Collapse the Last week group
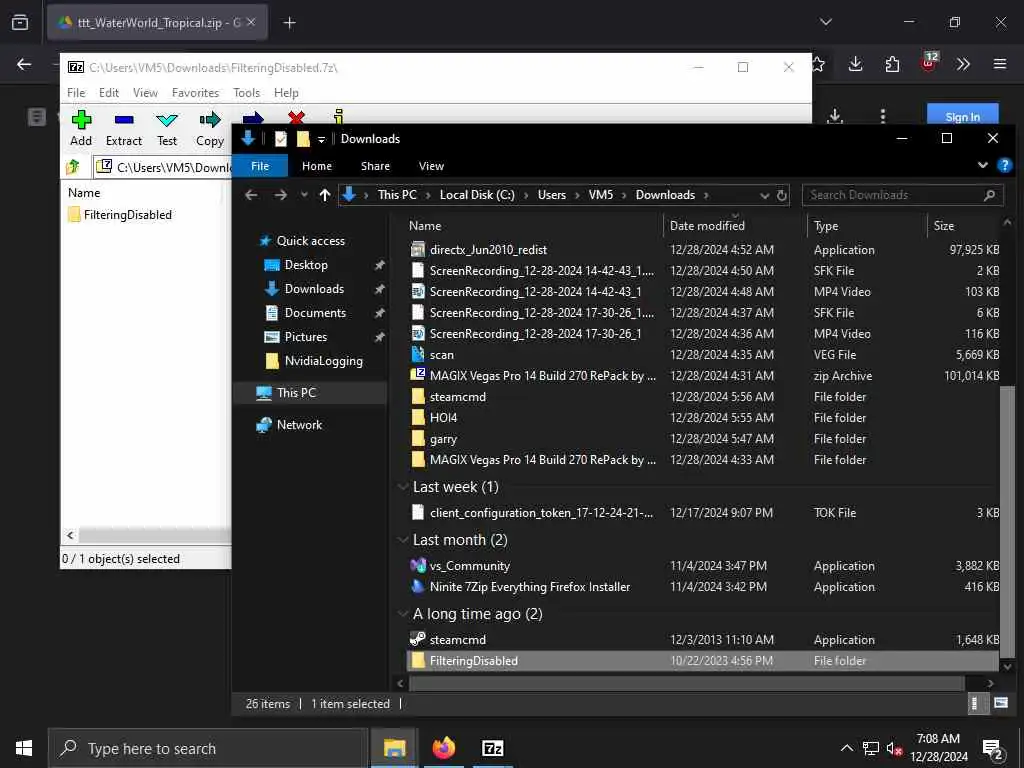 pos(403,487)
